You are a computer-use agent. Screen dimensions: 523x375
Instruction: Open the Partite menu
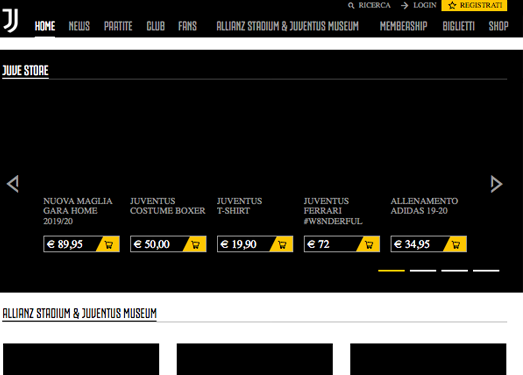click(x=118, y=26)
